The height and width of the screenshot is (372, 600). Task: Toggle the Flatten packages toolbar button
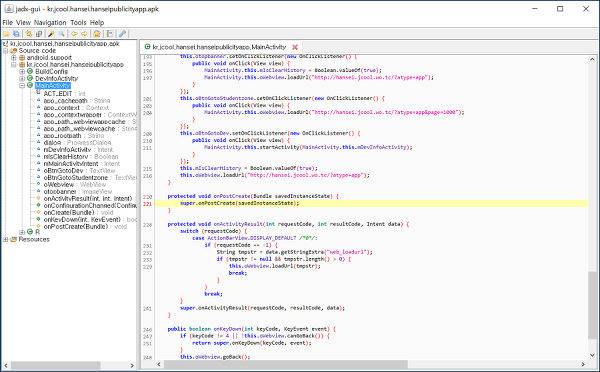coord(39,34)
